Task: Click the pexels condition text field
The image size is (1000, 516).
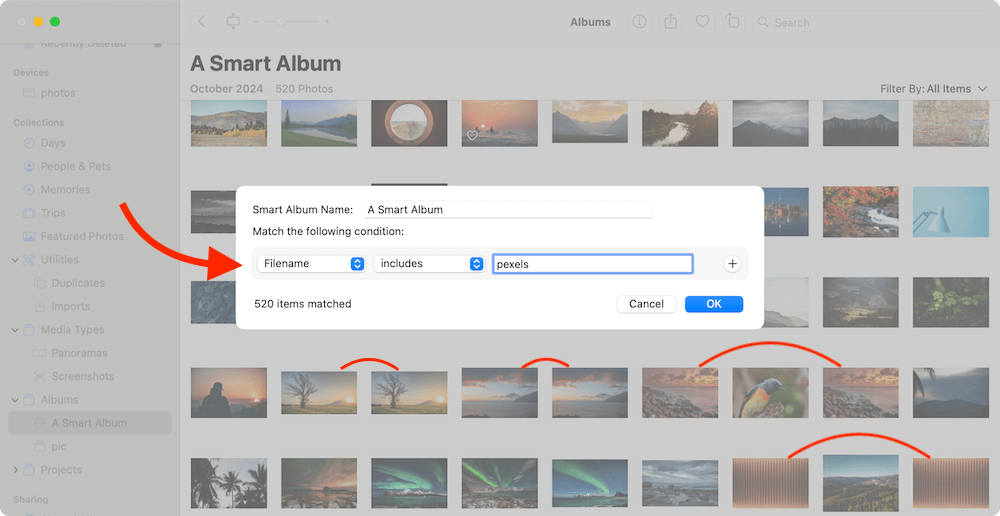Action: pyautogui.click(x=592, y=264)
